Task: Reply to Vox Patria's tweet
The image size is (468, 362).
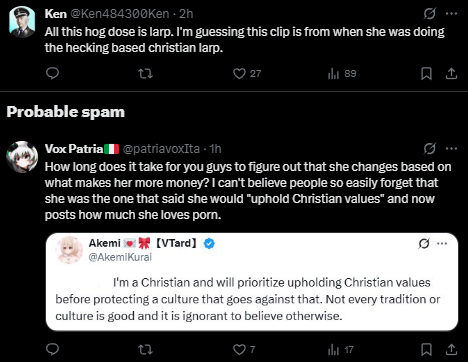Action: click(52, 349)
